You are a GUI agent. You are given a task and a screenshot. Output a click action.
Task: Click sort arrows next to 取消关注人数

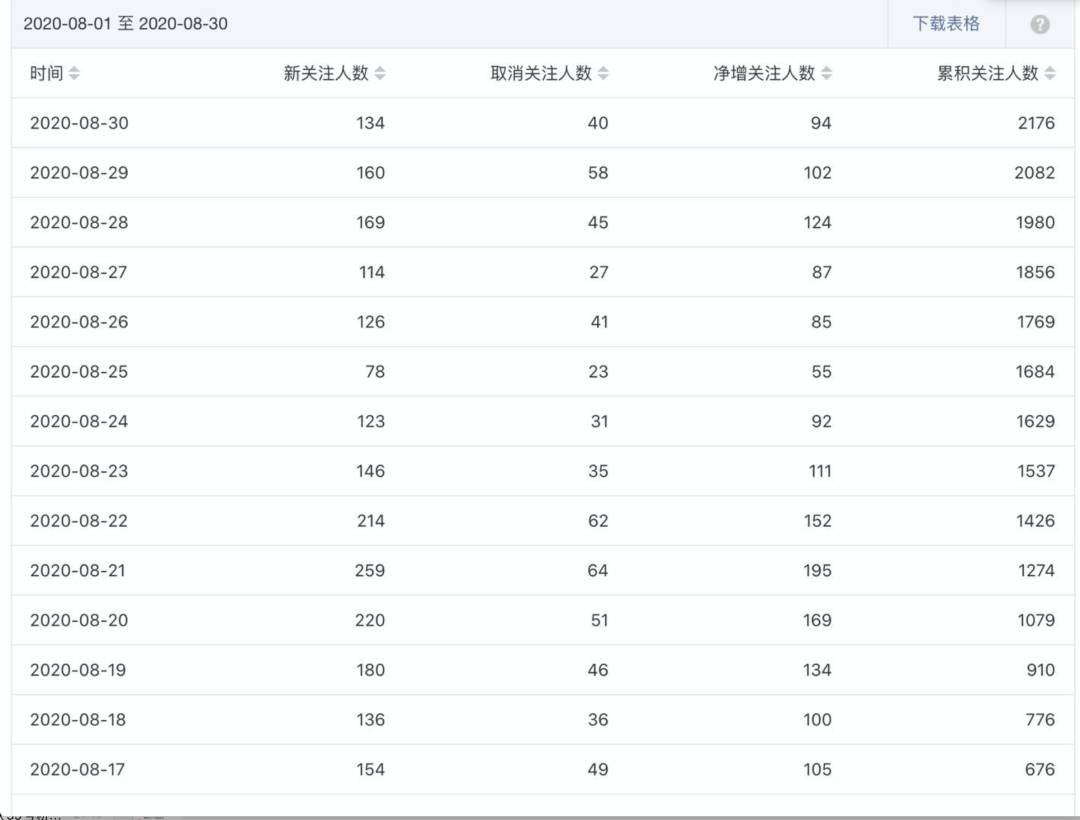point(603,74)
